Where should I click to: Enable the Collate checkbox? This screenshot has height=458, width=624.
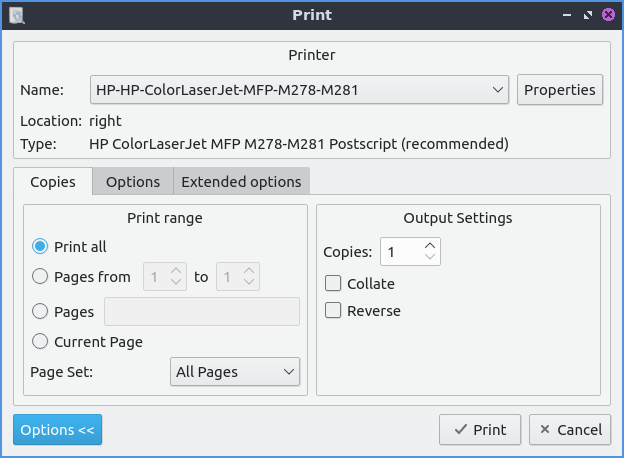(334, 284)
